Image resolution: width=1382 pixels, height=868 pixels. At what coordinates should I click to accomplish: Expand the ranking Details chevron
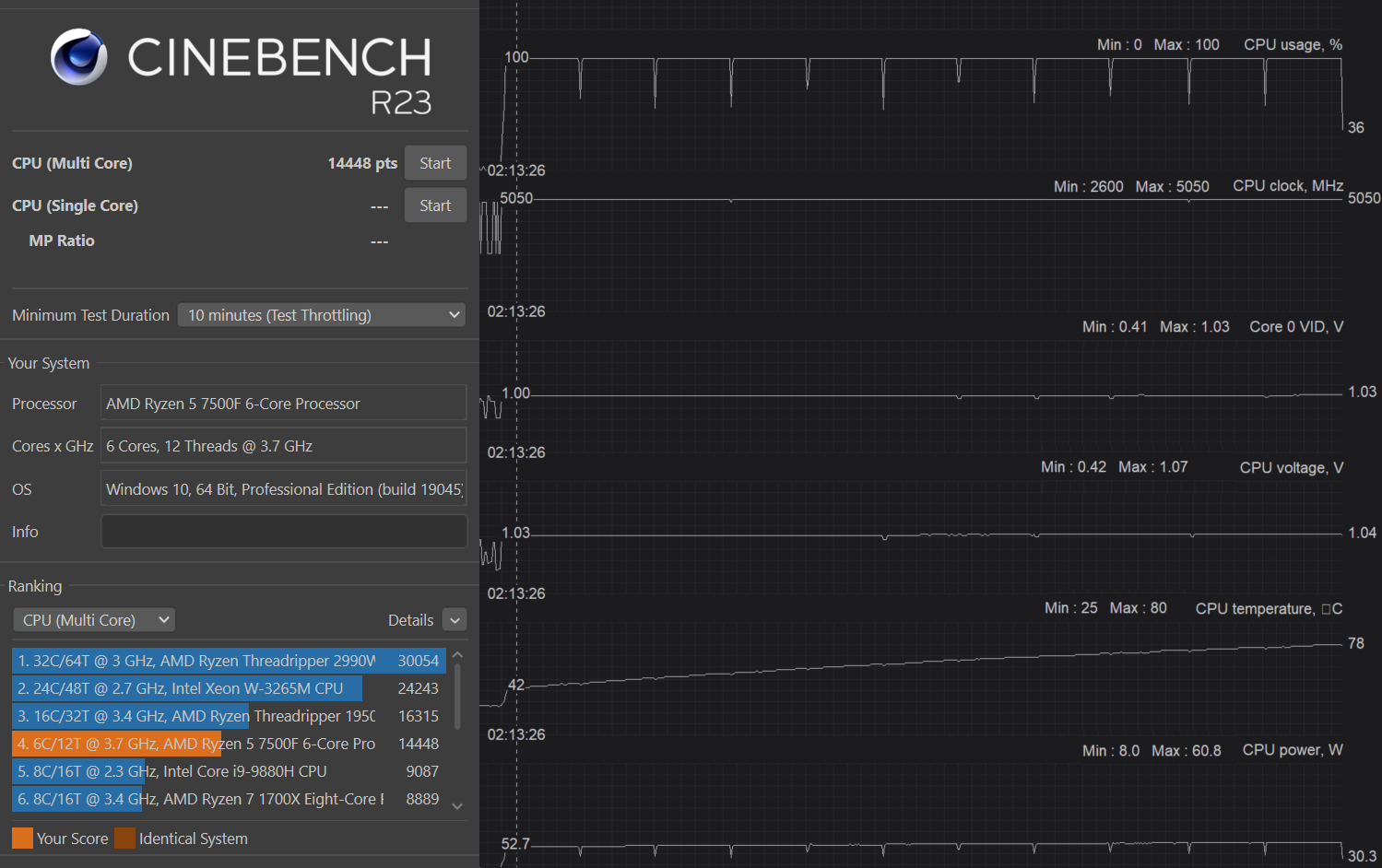pos(455,620)
